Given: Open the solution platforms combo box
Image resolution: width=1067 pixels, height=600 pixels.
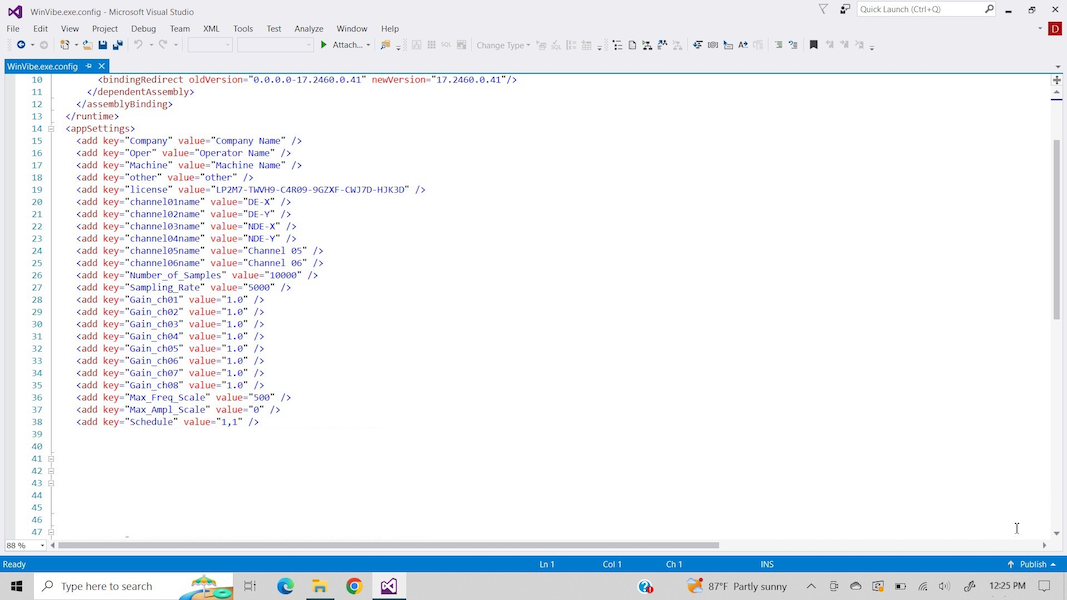Looking at the screenshot, I should 275,45.
